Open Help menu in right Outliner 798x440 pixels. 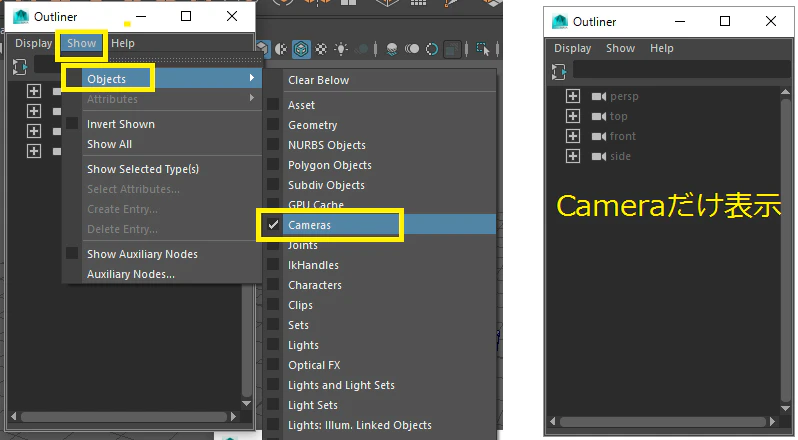coord(662,48)
